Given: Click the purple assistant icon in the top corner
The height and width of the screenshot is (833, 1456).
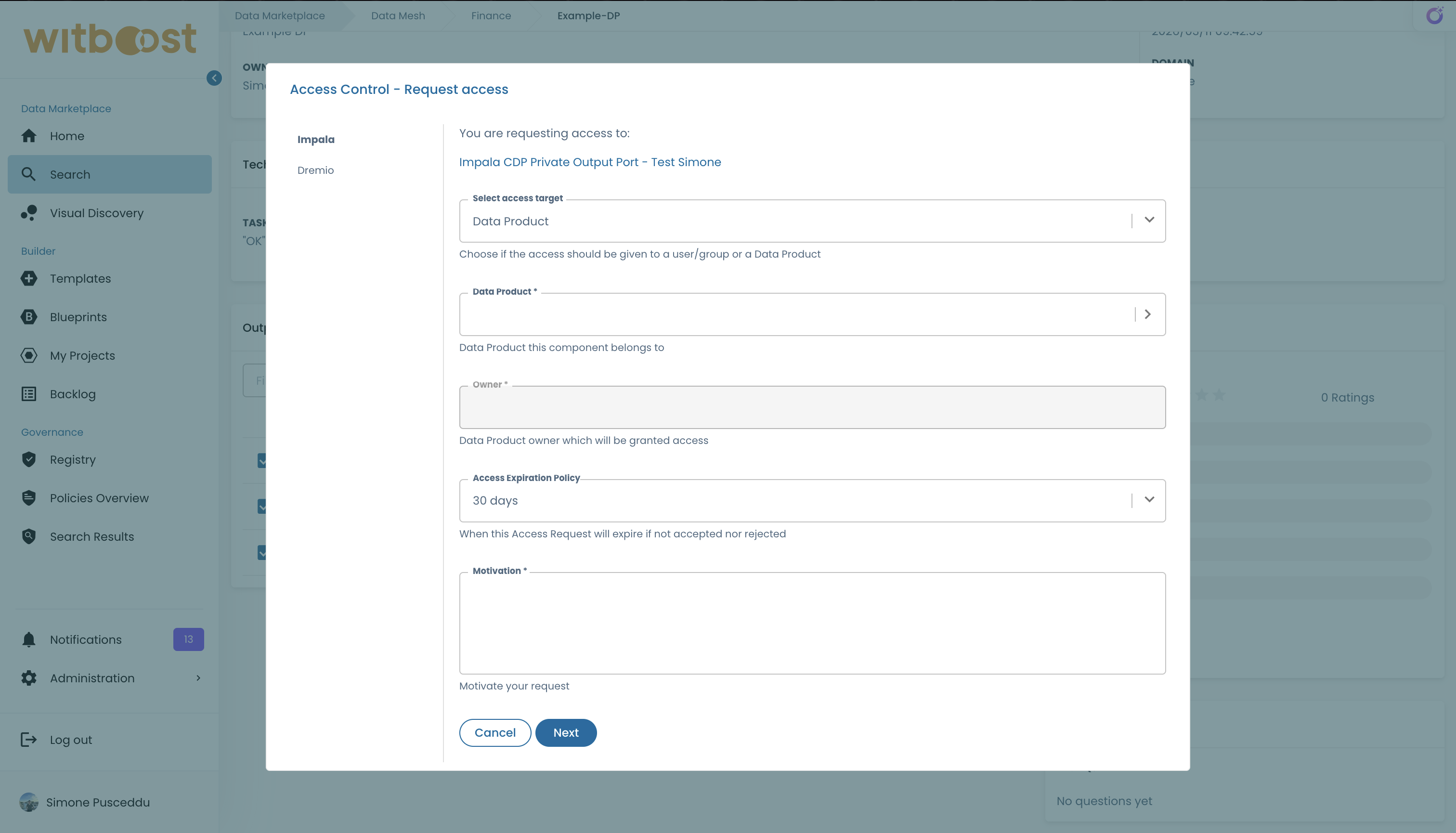Looking at the screenshot, I should pyautogui.click(x=1435, y=15).
